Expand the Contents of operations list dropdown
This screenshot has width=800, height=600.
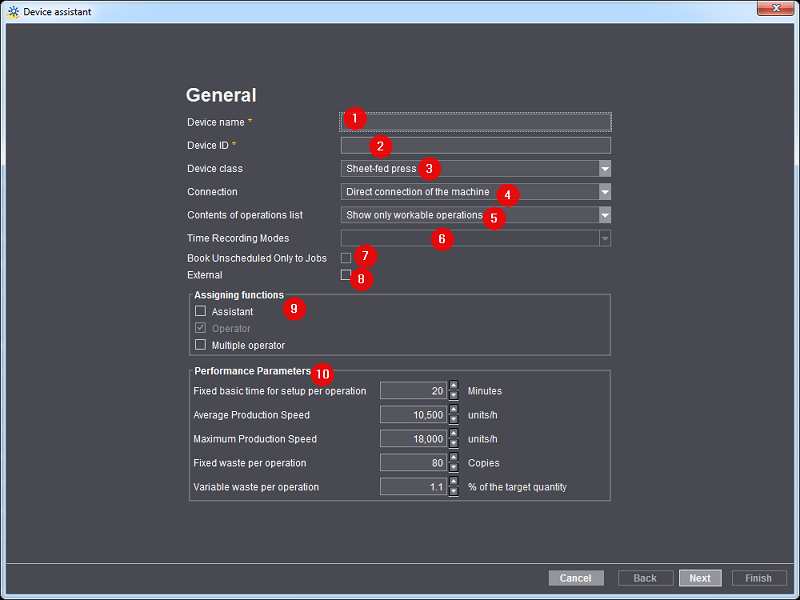[603, 214]
